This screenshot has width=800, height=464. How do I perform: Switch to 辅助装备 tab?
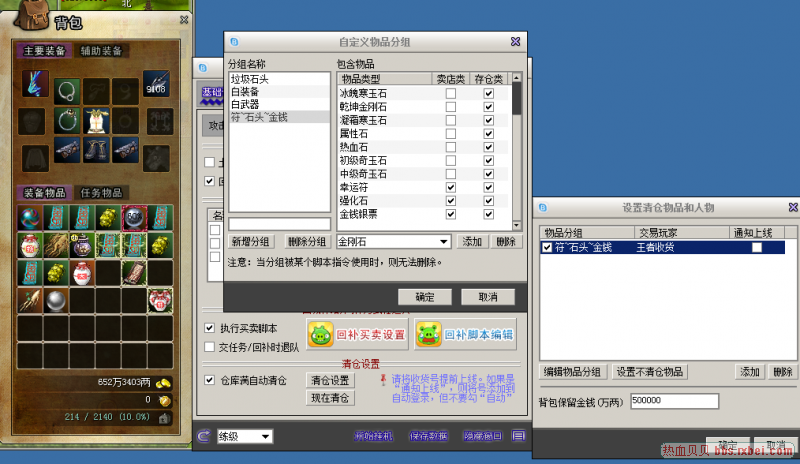102,51
